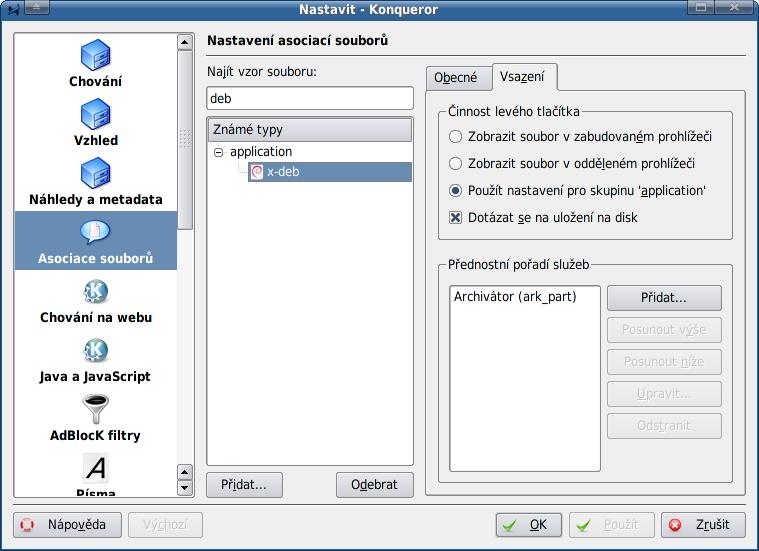
Task: Click the Odebrat button
Action: coord(374,485)
